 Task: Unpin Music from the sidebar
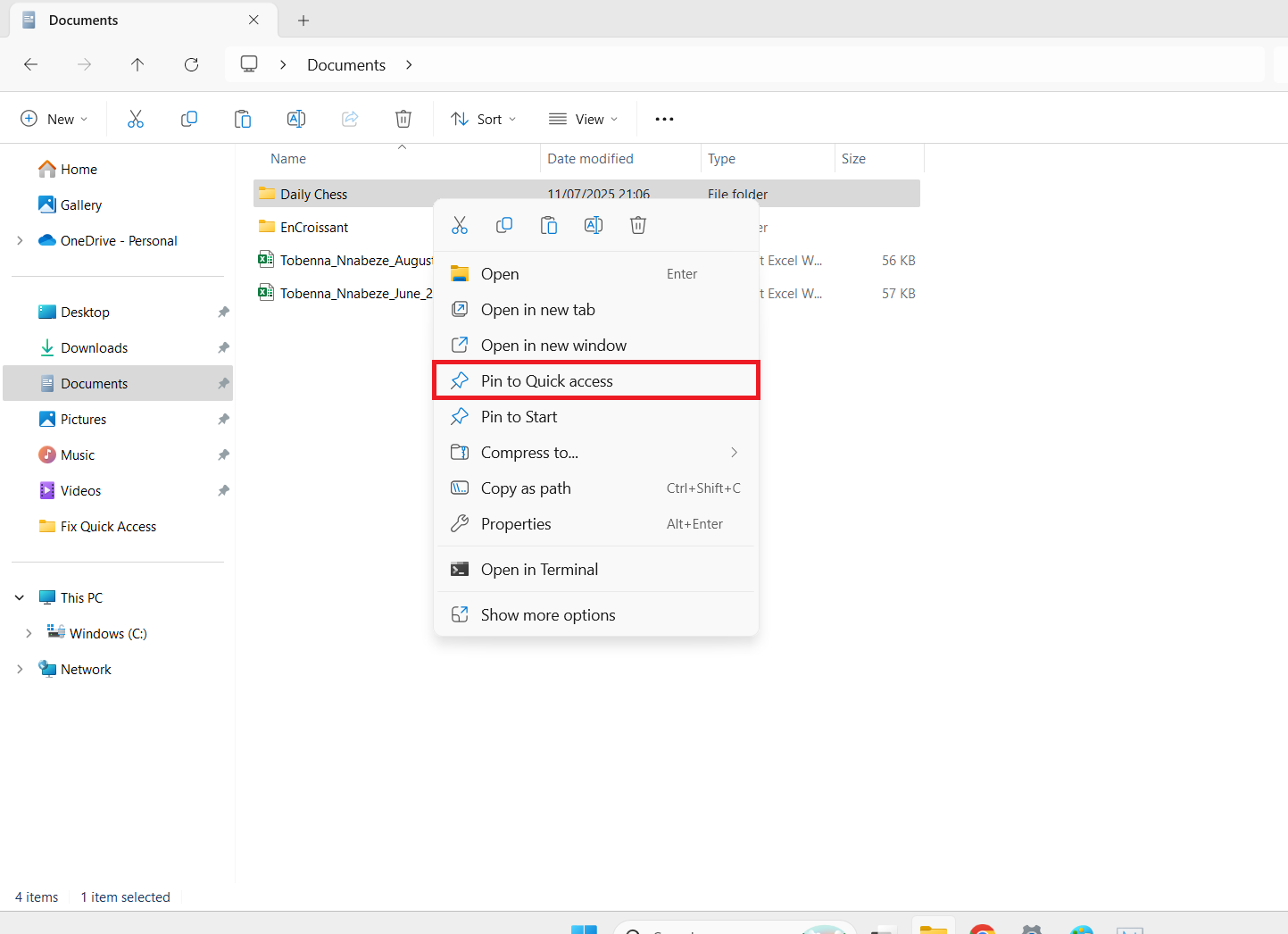coord(222,454)
